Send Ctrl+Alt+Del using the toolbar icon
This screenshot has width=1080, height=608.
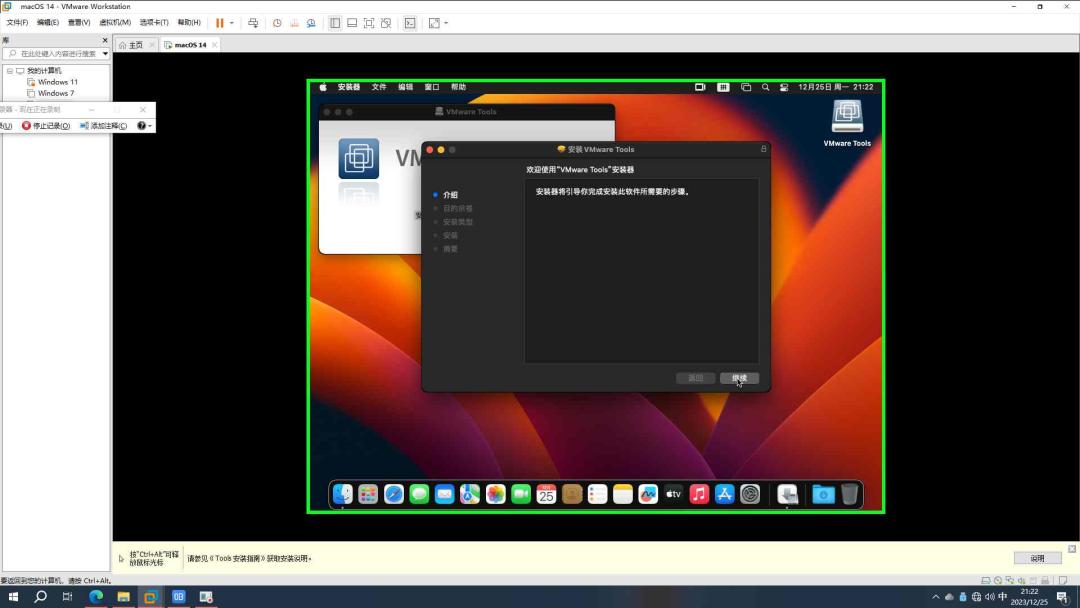pos(254,22)
